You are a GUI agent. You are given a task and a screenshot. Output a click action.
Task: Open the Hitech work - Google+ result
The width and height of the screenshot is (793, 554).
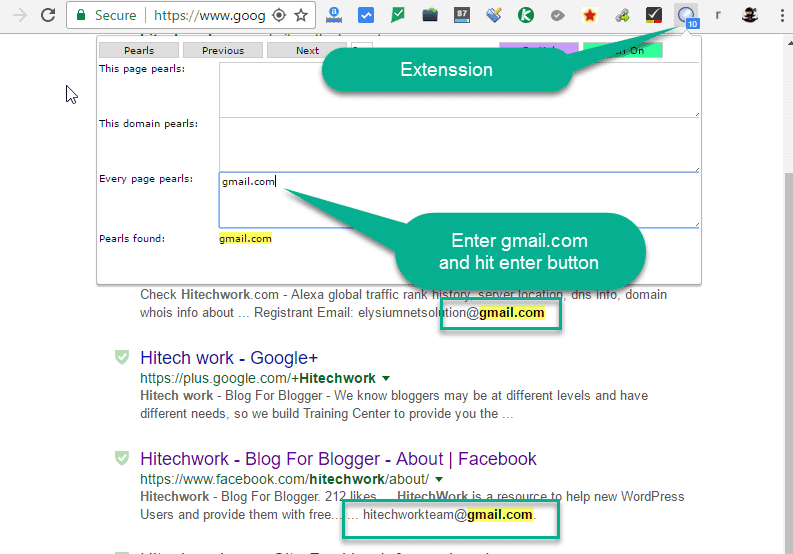pos(229,358)
